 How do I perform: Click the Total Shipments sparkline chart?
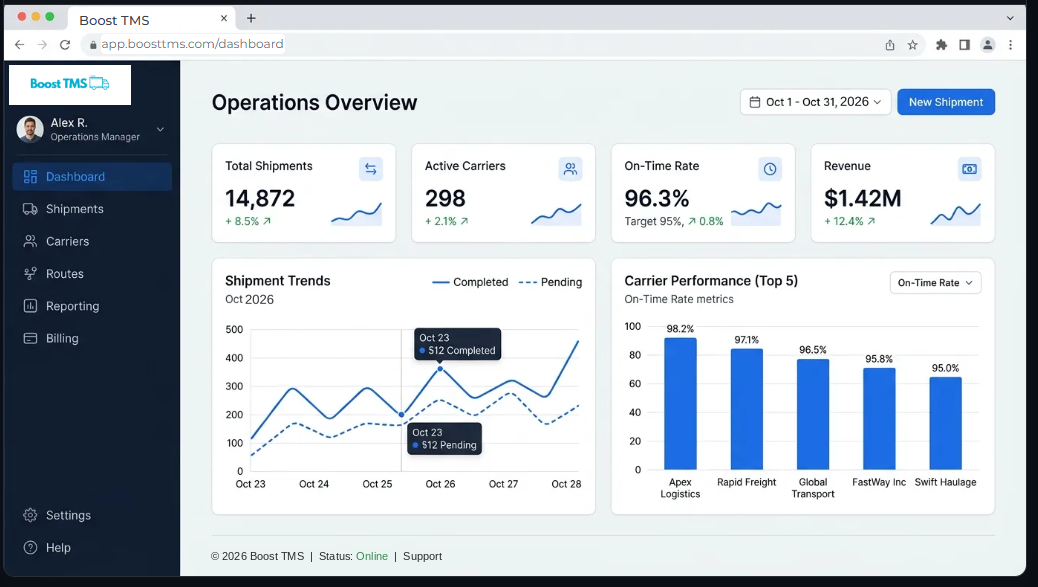[356, 214]
